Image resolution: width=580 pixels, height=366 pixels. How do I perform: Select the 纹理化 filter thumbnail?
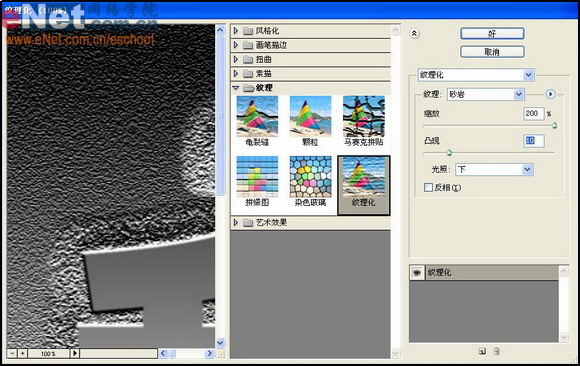click(x=364, y=185)
